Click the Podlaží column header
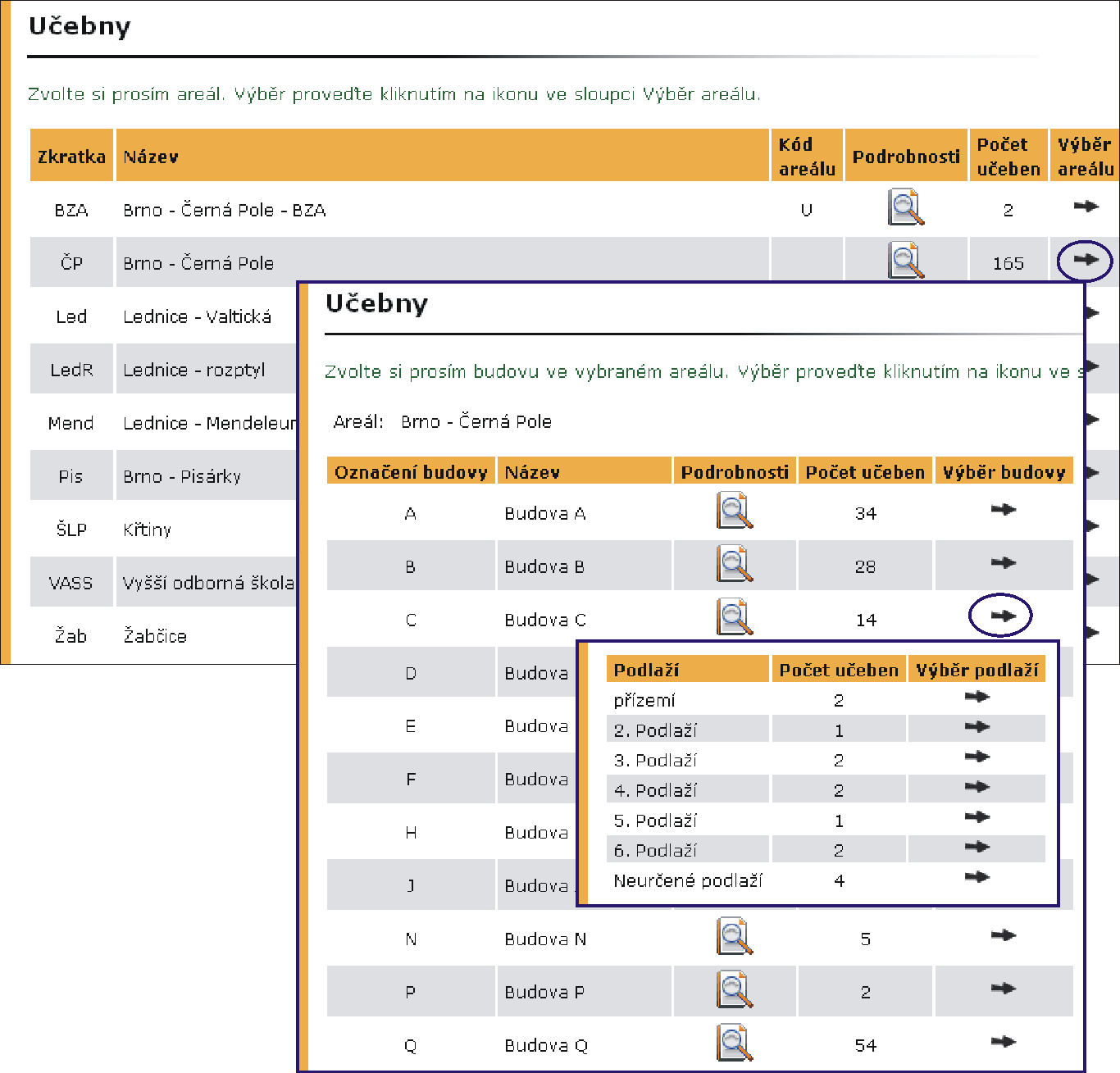Image resolution: width=1120 pixels, height=1073 pixels. point(688,670)
